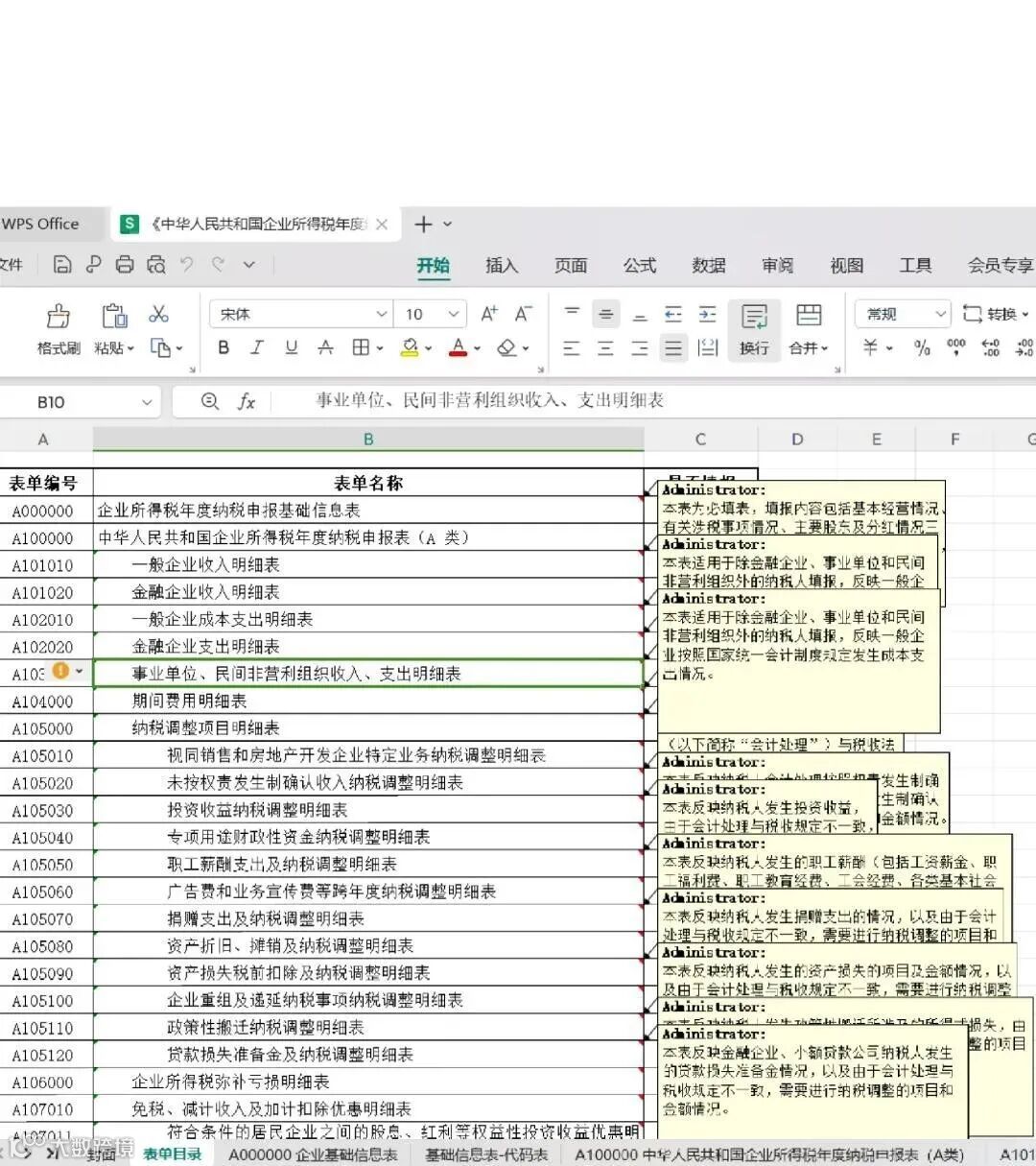The width and height of the screenshot is (1036, 1166).
Task: Open the font size 10 dropdown
Action: [x=452, y=313]
